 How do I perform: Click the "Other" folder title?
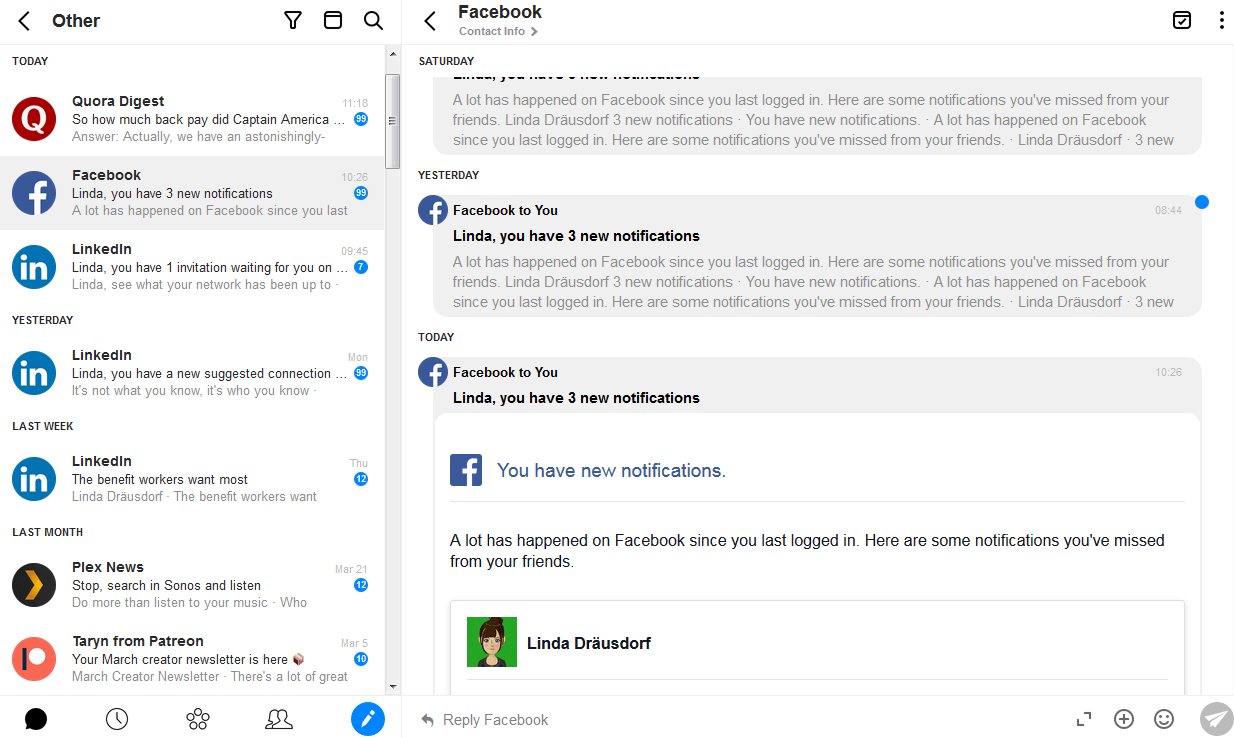click(76, 21)
